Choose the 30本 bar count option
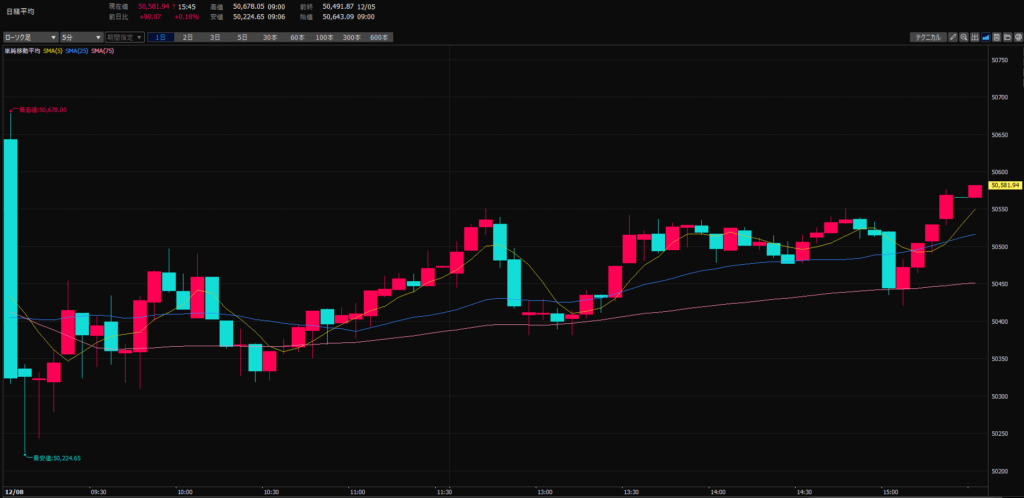The height and width of the screenshot is (498, 1024). click(x=270, y=37)
